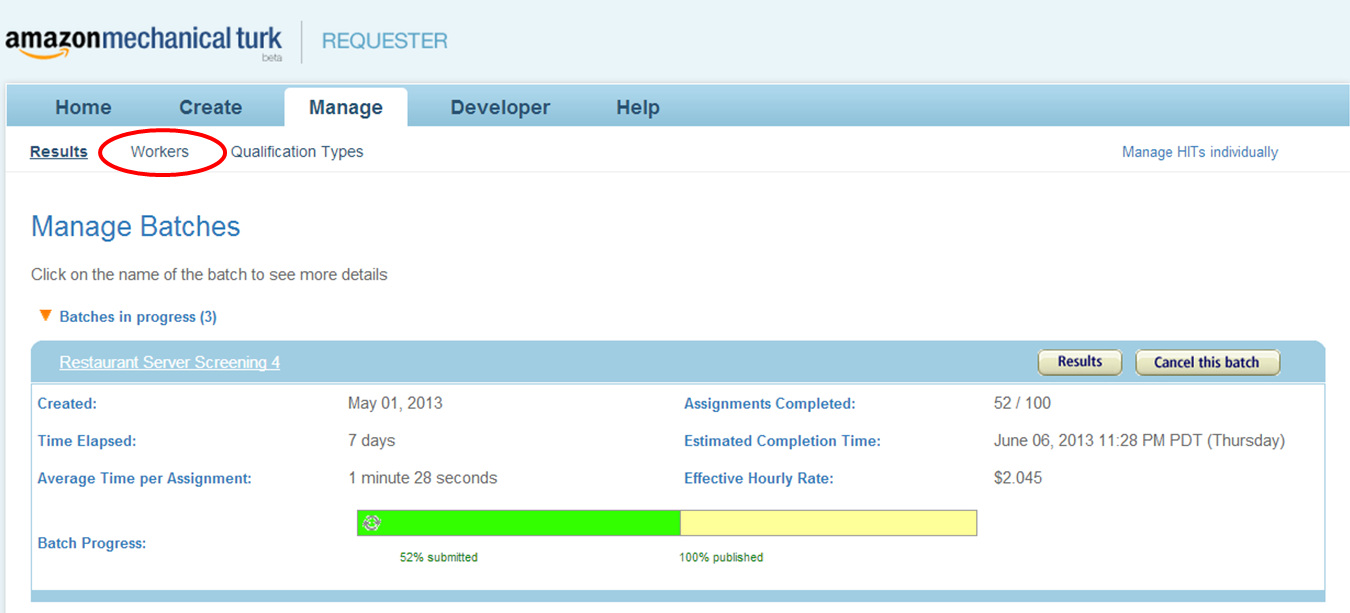This screenshot has height=613, width=1350.
Task: Click the '100% published' label
Action: point(721,557)
